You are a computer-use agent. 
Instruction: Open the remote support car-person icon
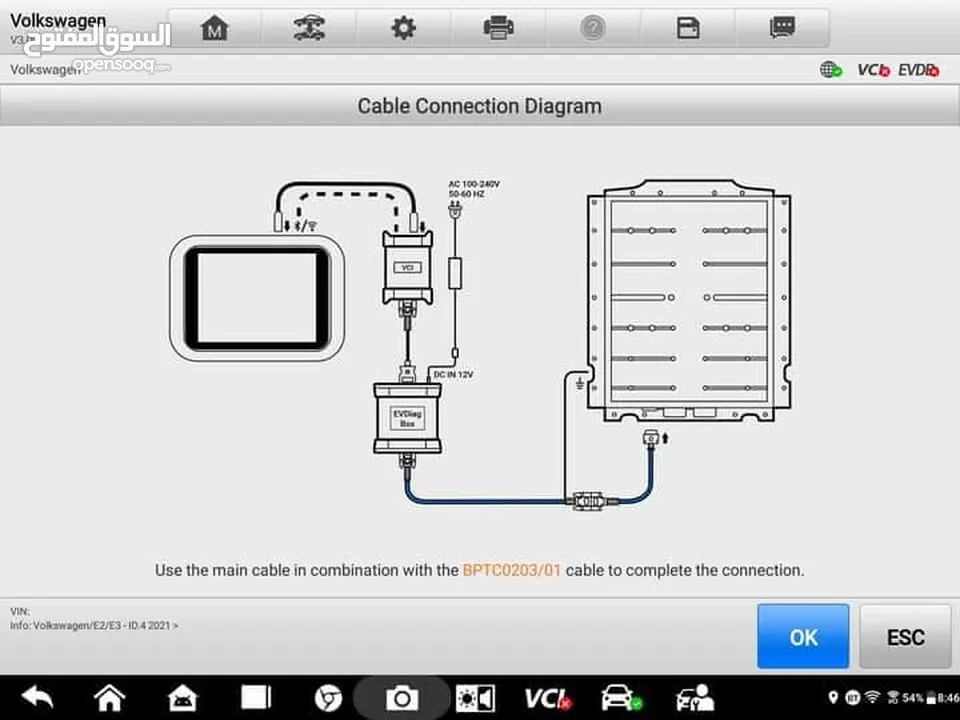[695, 698]
